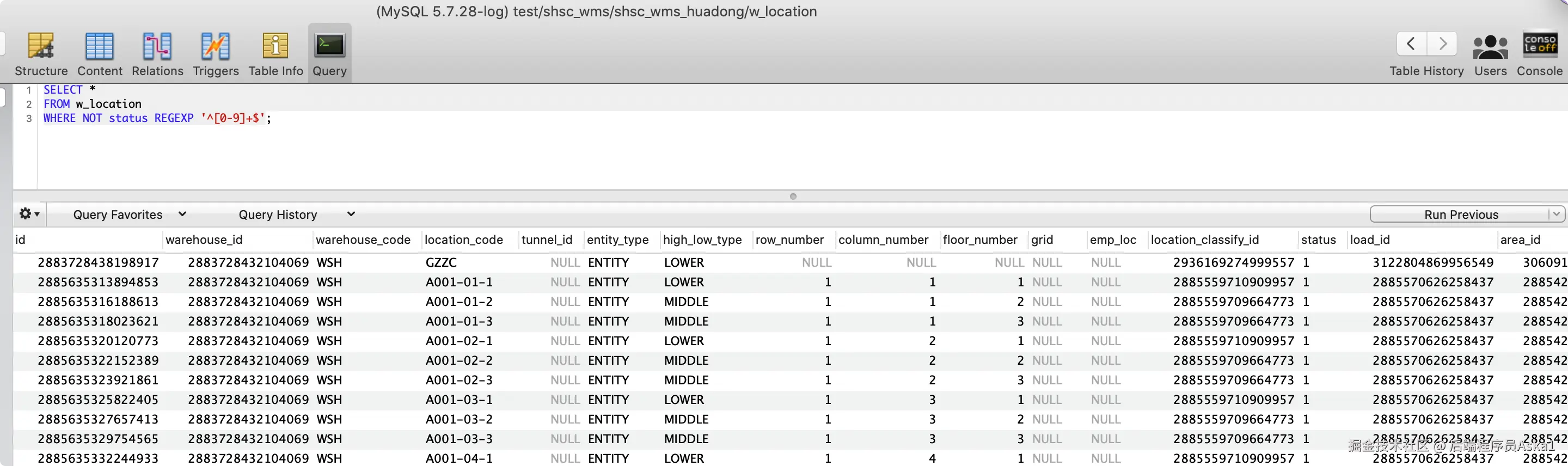Viewport: 1568px width, 466px height.
Task: Open the Structure view icon
Action: click(41, 47)
